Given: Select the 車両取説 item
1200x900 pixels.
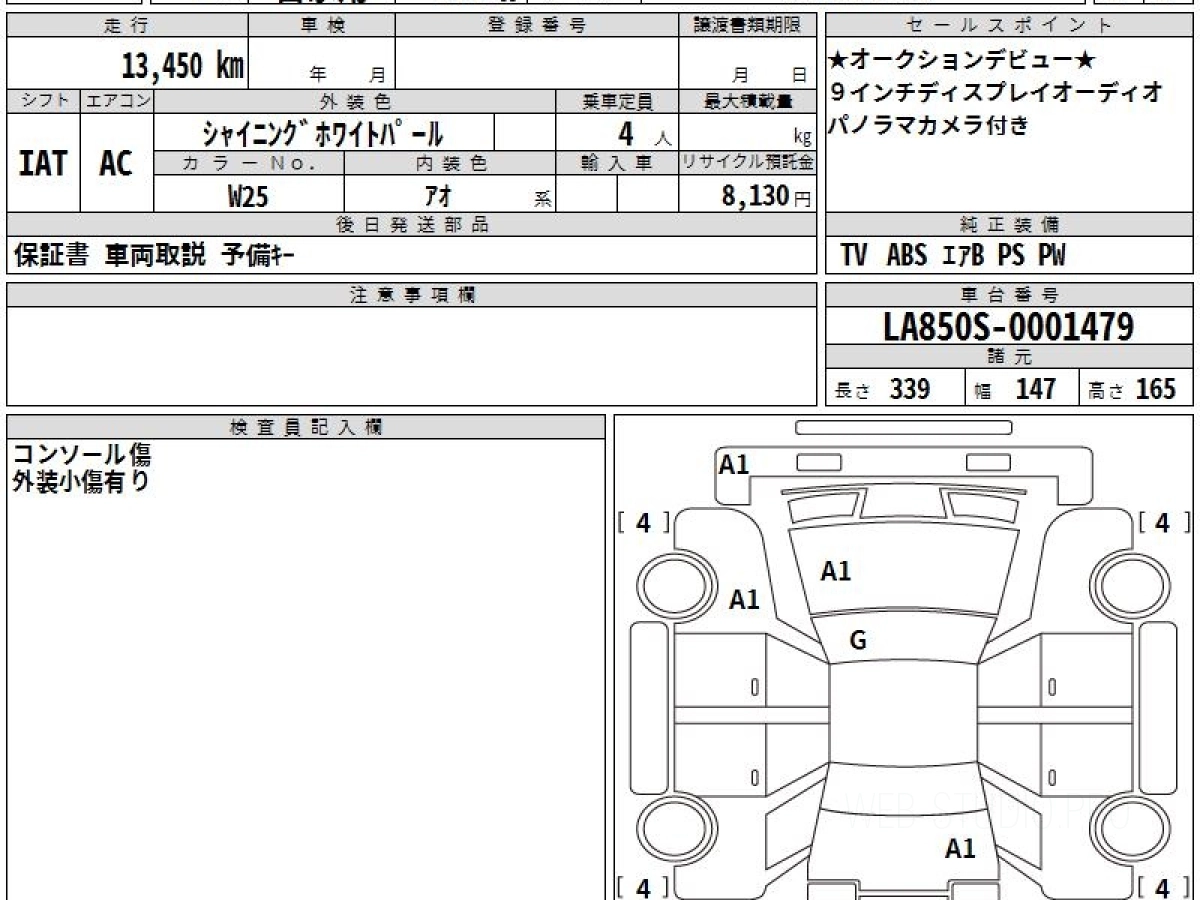Looking at the screenshot, I should pyautogui.click(x=155, y=256).
